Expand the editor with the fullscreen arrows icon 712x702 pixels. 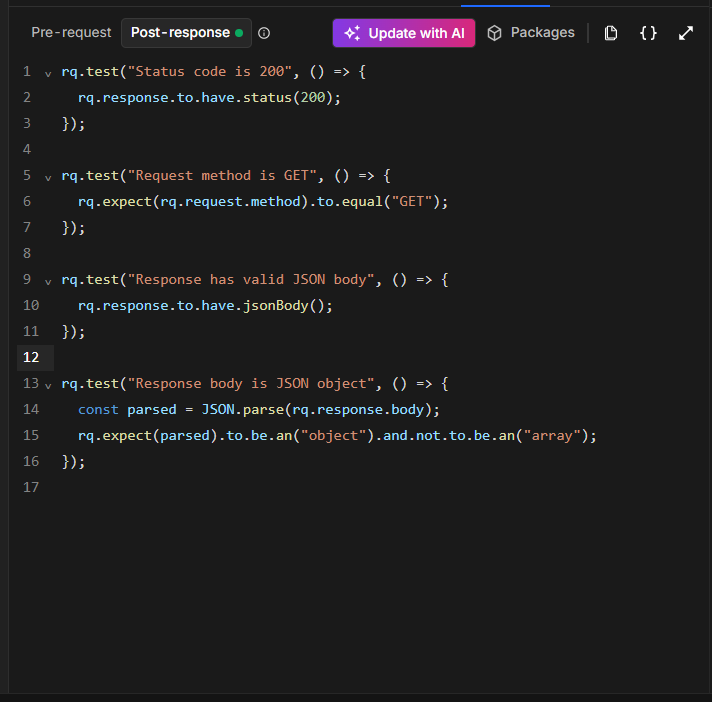[x=686, y=33]
